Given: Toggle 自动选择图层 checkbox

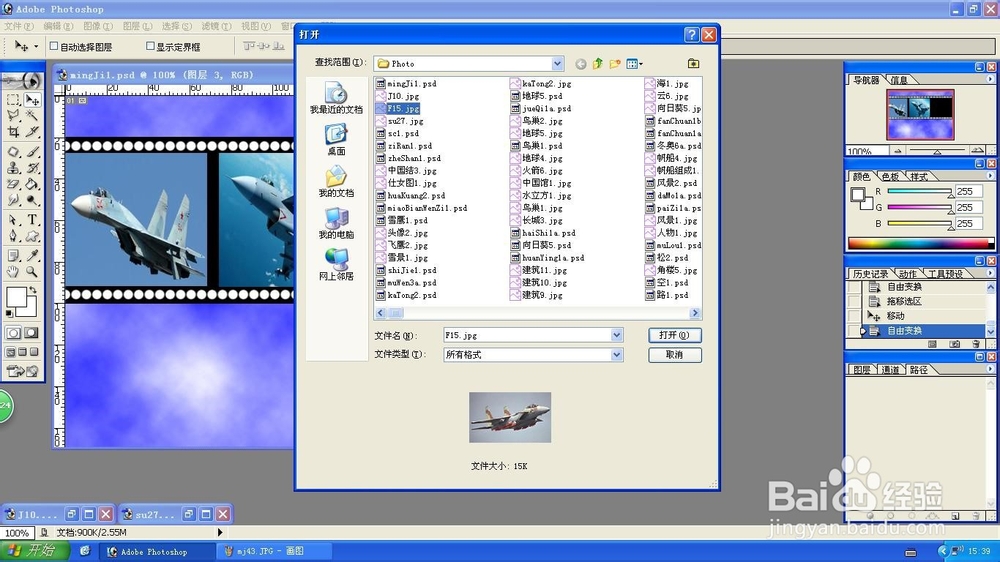Looking at the screenshot, I should pyautogui.click(x=54, y=46).
